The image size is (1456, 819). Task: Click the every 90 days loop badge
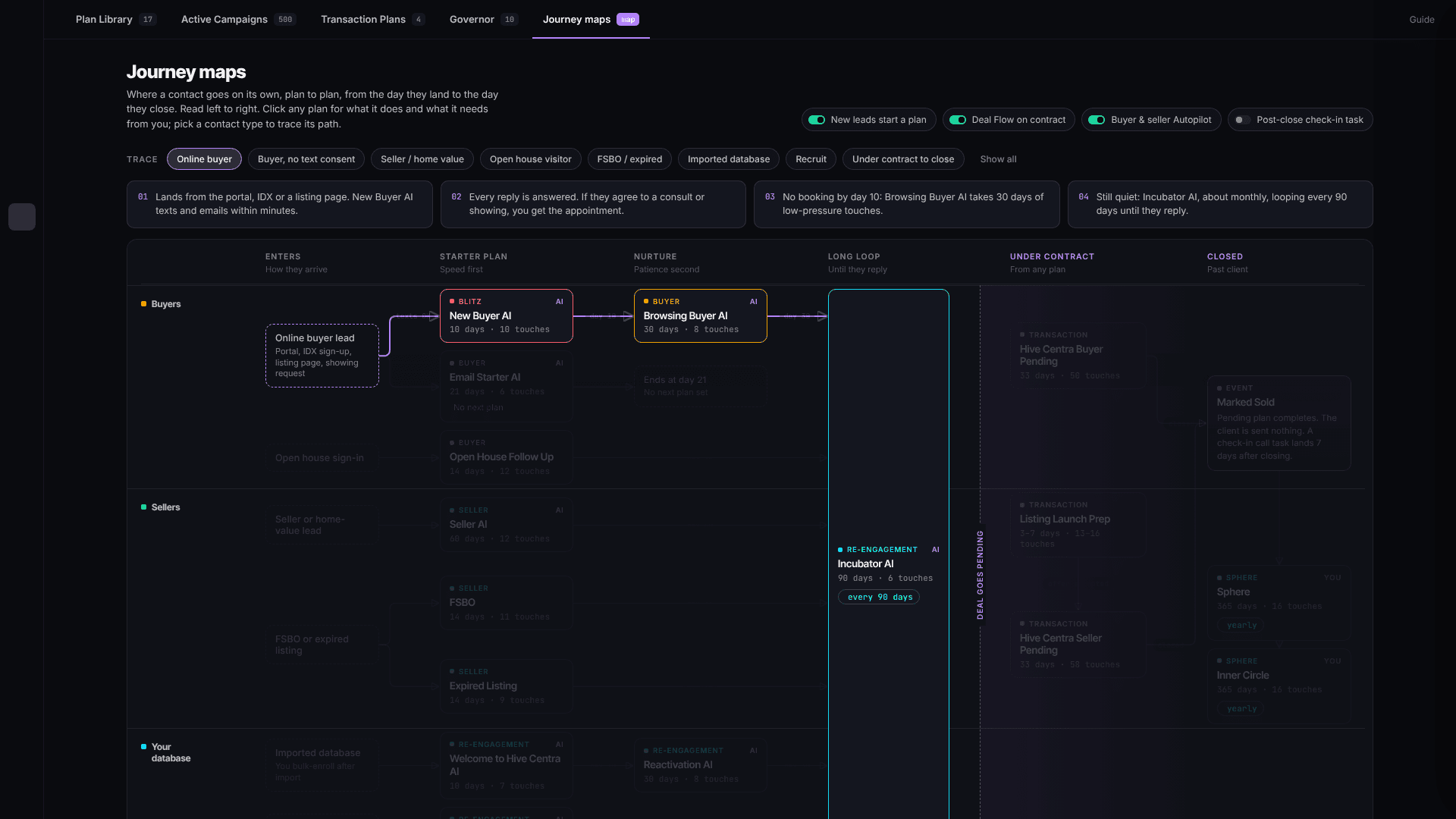[879, 598]
